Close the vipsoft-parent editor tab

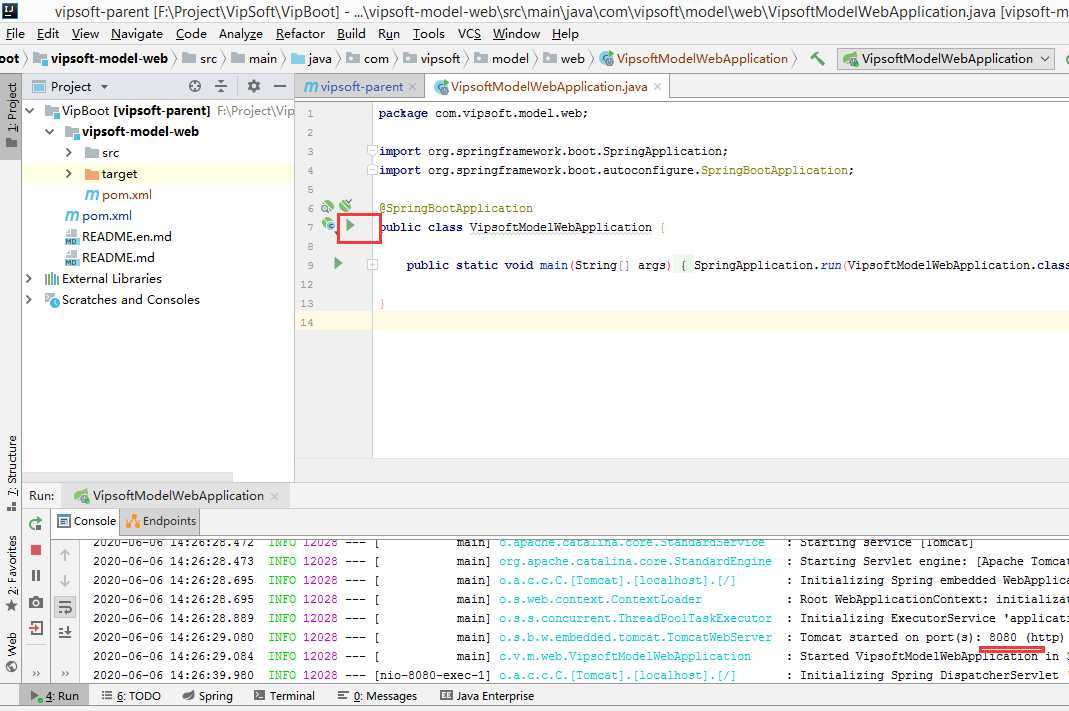click(x=412, y=87)
